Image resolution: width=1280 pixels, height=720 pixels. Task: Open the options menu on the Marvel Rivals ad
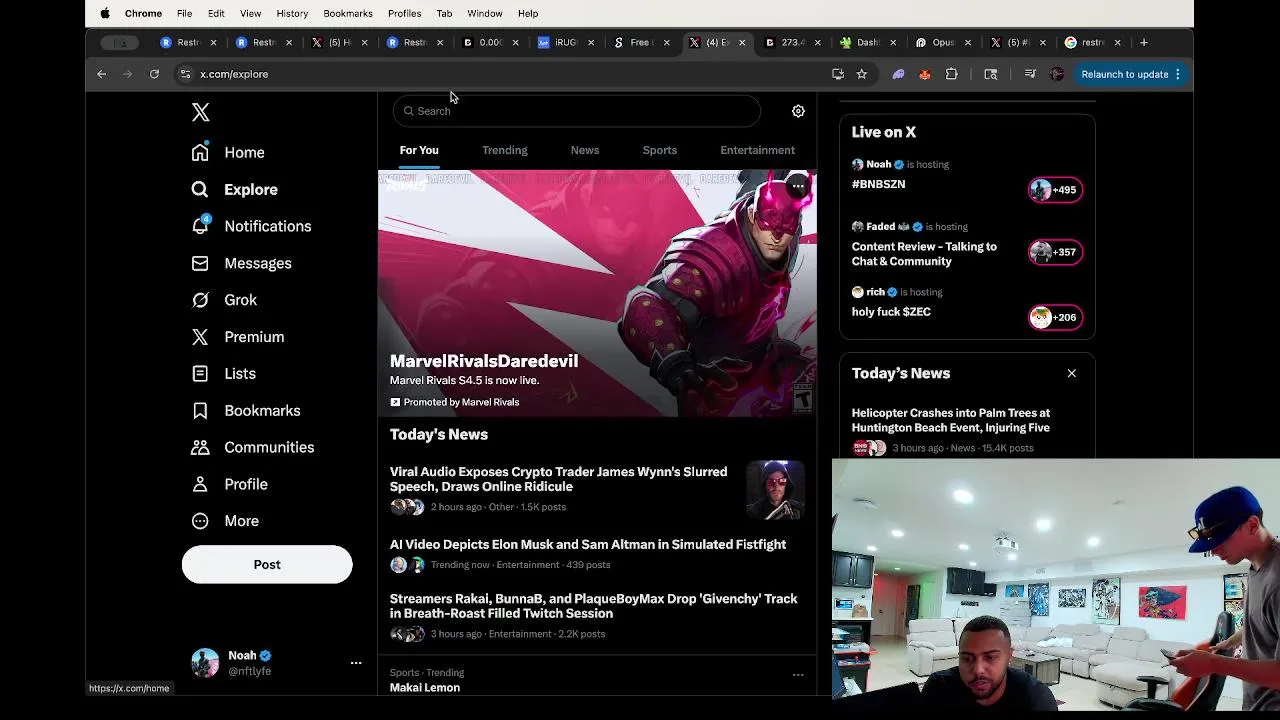point(798,187)
